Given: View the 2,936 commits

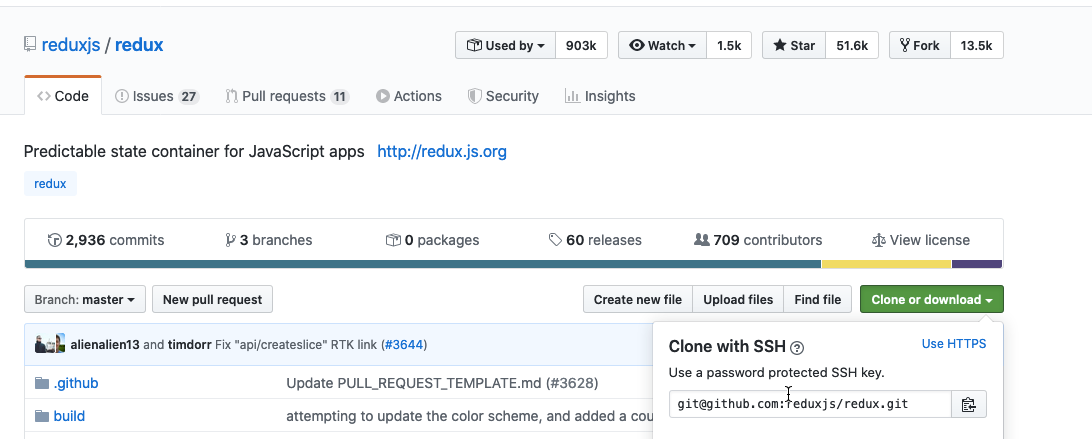Looking at the screenshot, I should click(x=106, y=240).
